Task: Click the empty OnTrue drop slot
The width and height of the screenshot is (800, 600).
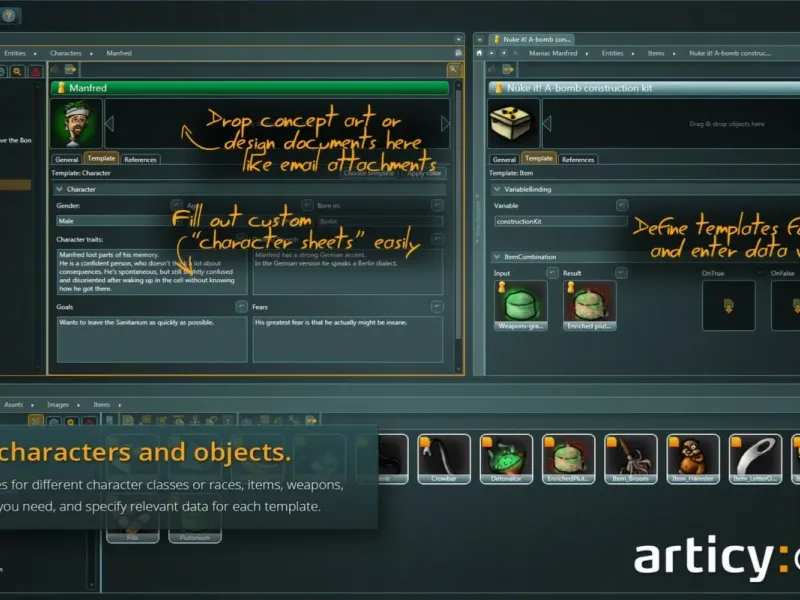Action: 729,305
